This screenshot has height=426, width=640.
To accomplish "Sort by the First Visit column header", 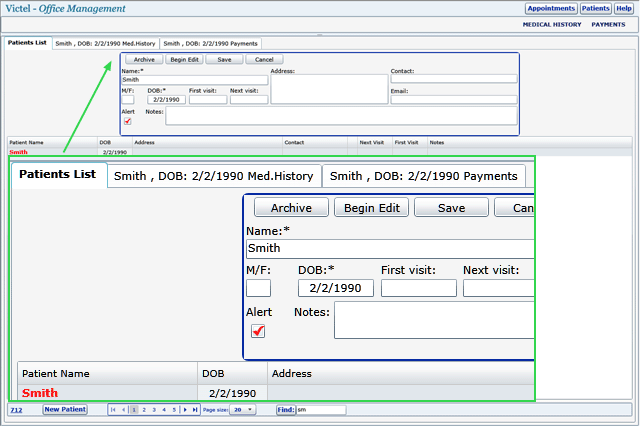I will pos(410,142).
